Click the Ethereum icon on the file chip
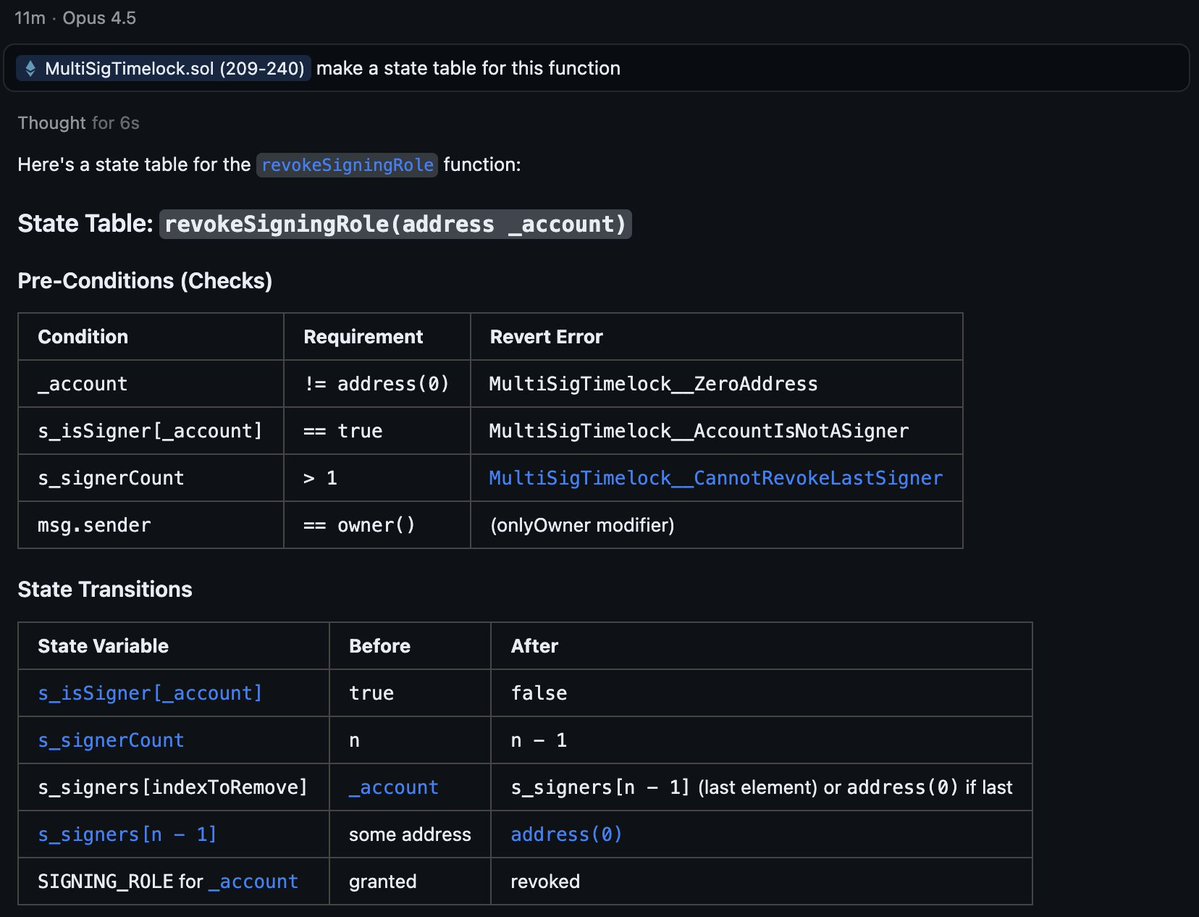The width and height of the screenshot is (1199, 917). [x=31, y=69]
